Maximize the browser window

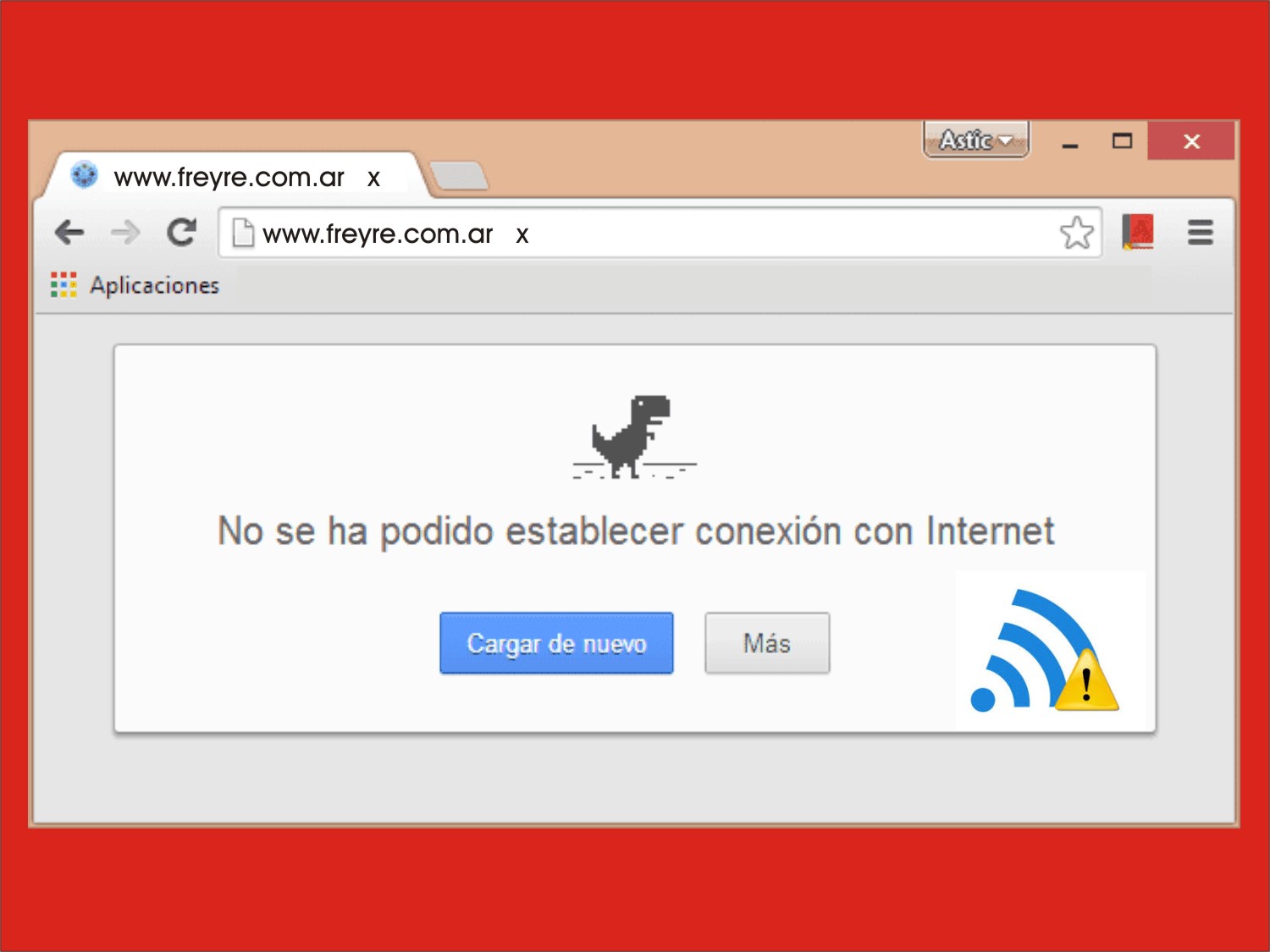point(1122,141)
